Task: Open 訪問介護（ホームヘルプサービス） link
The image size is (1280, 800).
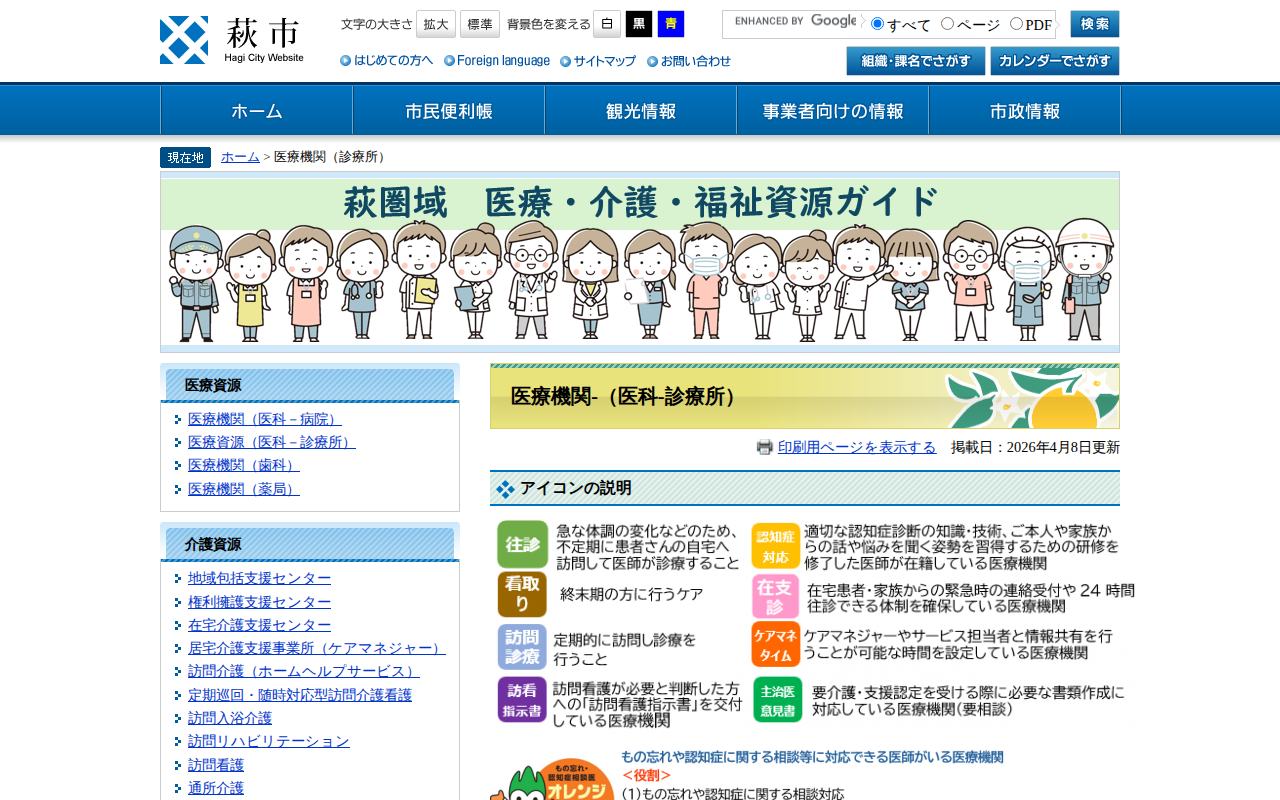Action: pyautogui.click(x=304, y=671)
